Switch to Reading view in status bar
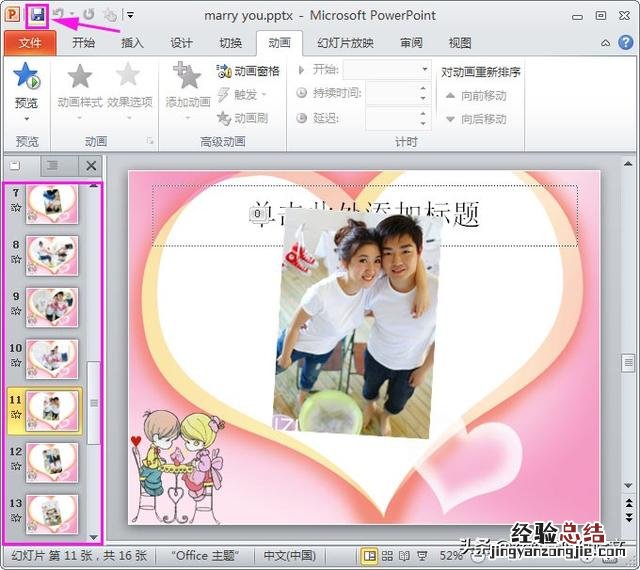This screenshot has height=570, width=640. coord(405,555)
